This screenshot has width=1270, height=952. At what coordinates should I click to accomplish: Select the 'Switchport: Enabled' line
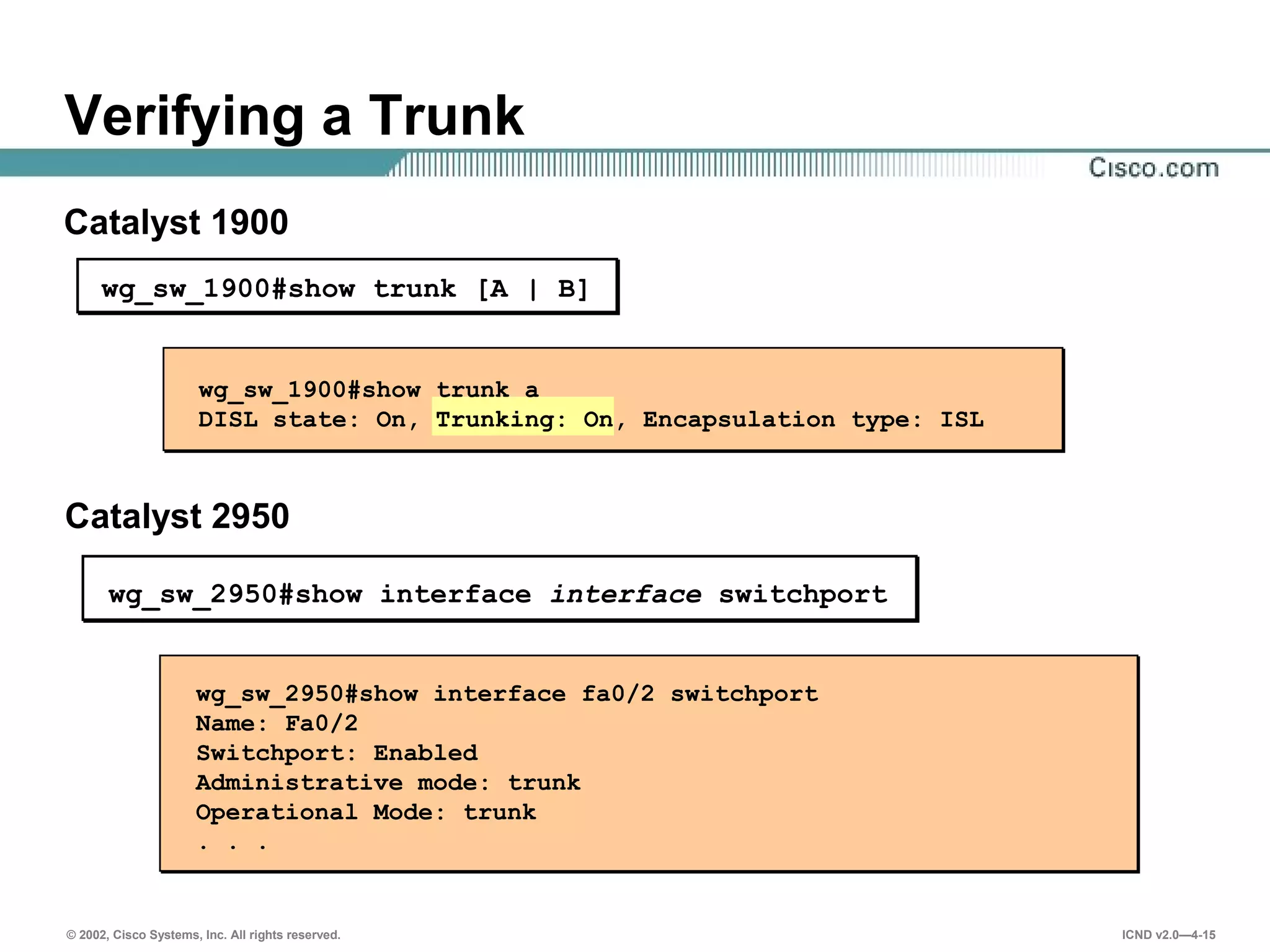337,753
